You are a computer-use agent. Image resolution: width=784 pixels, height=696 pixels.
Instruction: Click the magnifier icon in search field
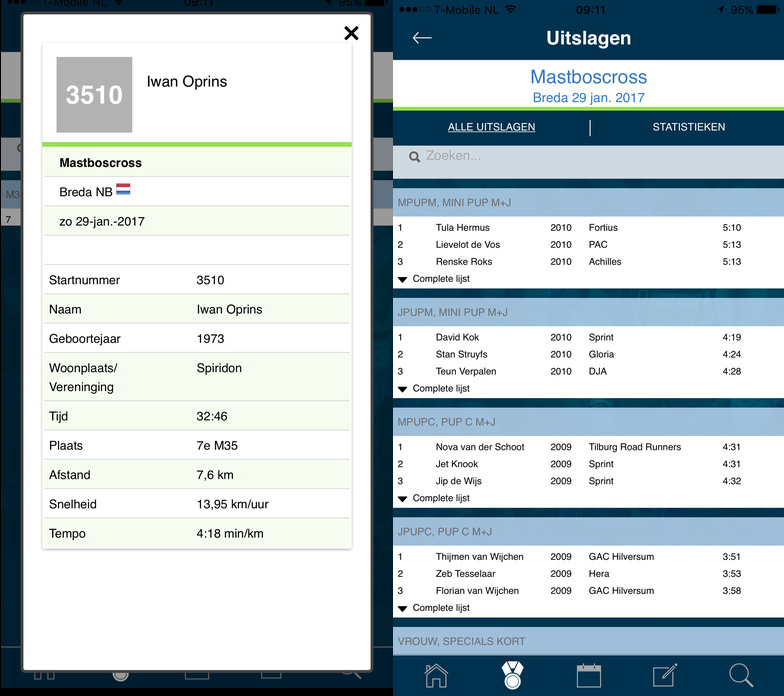[413, 156]
